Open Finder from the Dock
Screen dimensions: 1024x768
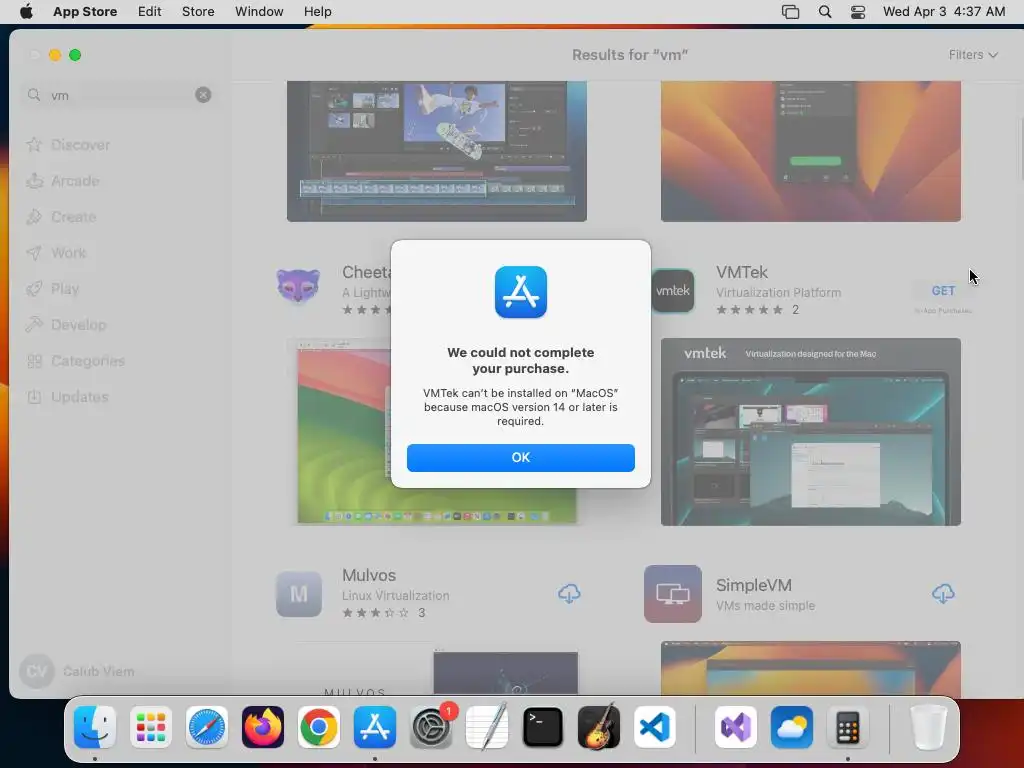click(95, 727)
